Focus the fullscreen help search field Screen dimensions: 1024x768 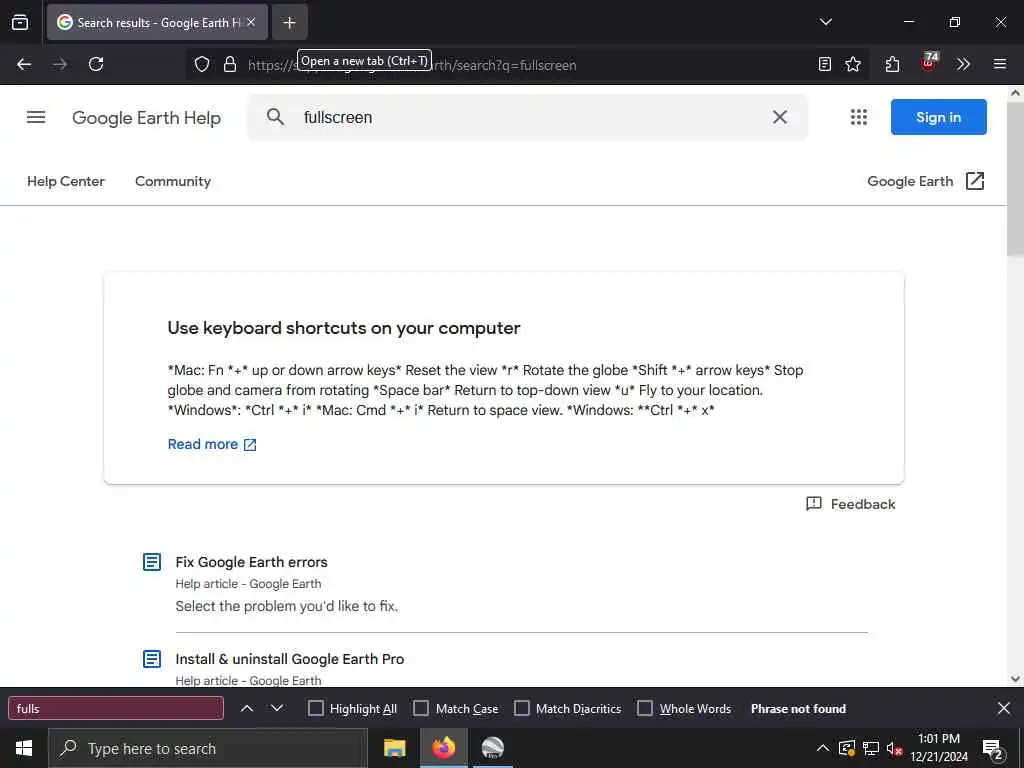coord(528,117)
